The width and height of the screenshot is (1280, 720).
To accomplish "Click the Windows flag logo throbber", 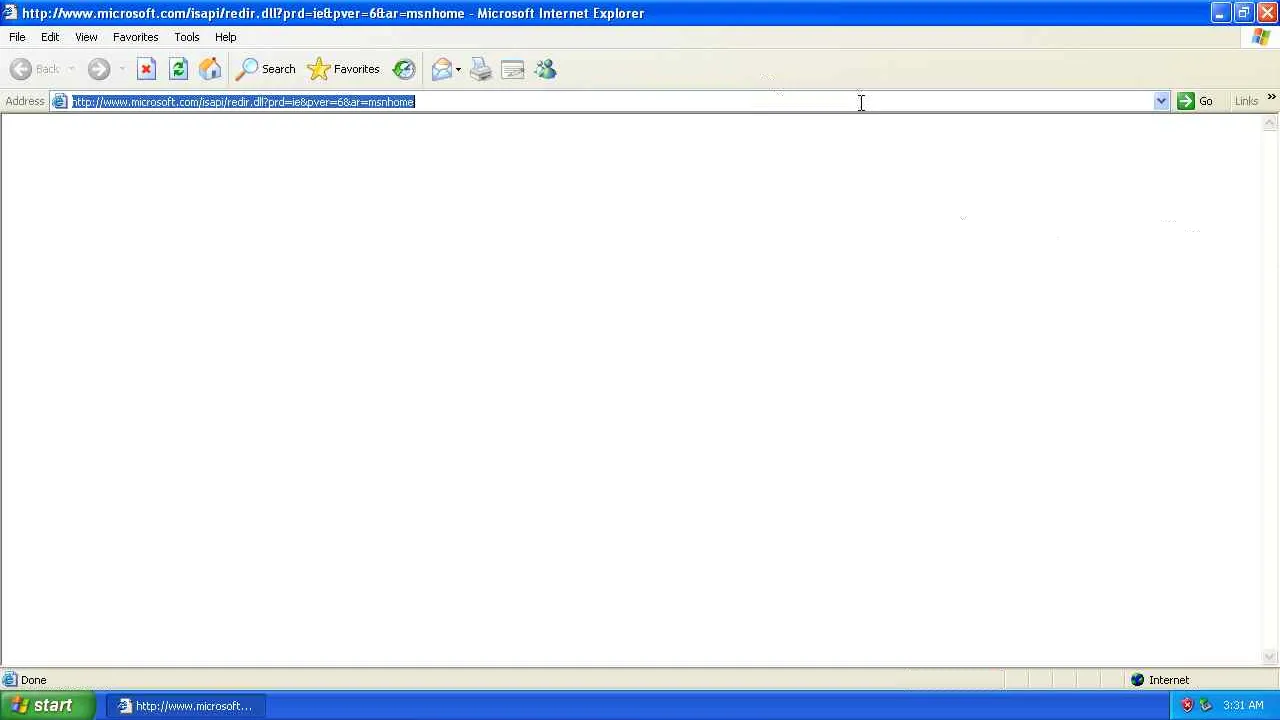I will click(1261, 37).
